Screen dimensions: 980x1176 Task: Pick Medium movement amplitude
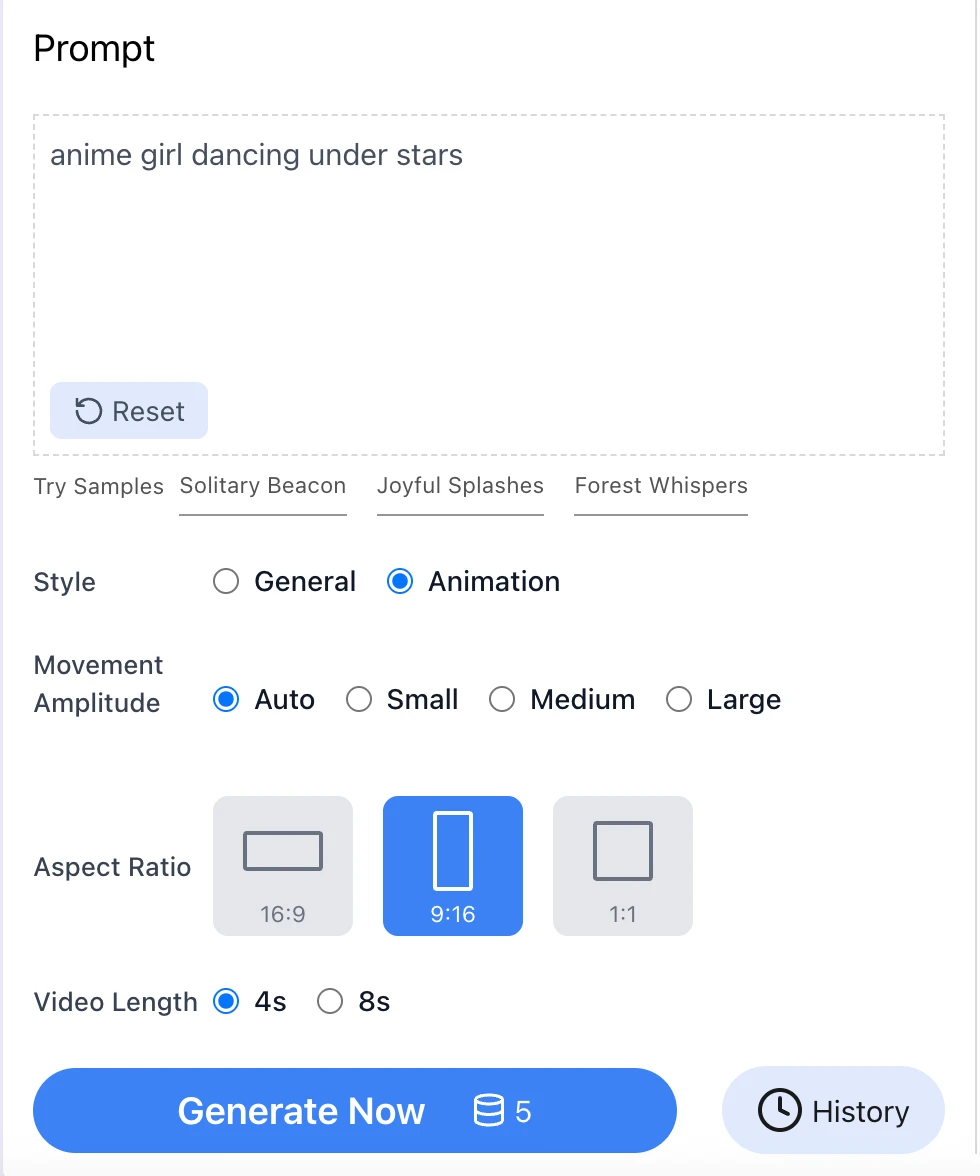point(502,700)
